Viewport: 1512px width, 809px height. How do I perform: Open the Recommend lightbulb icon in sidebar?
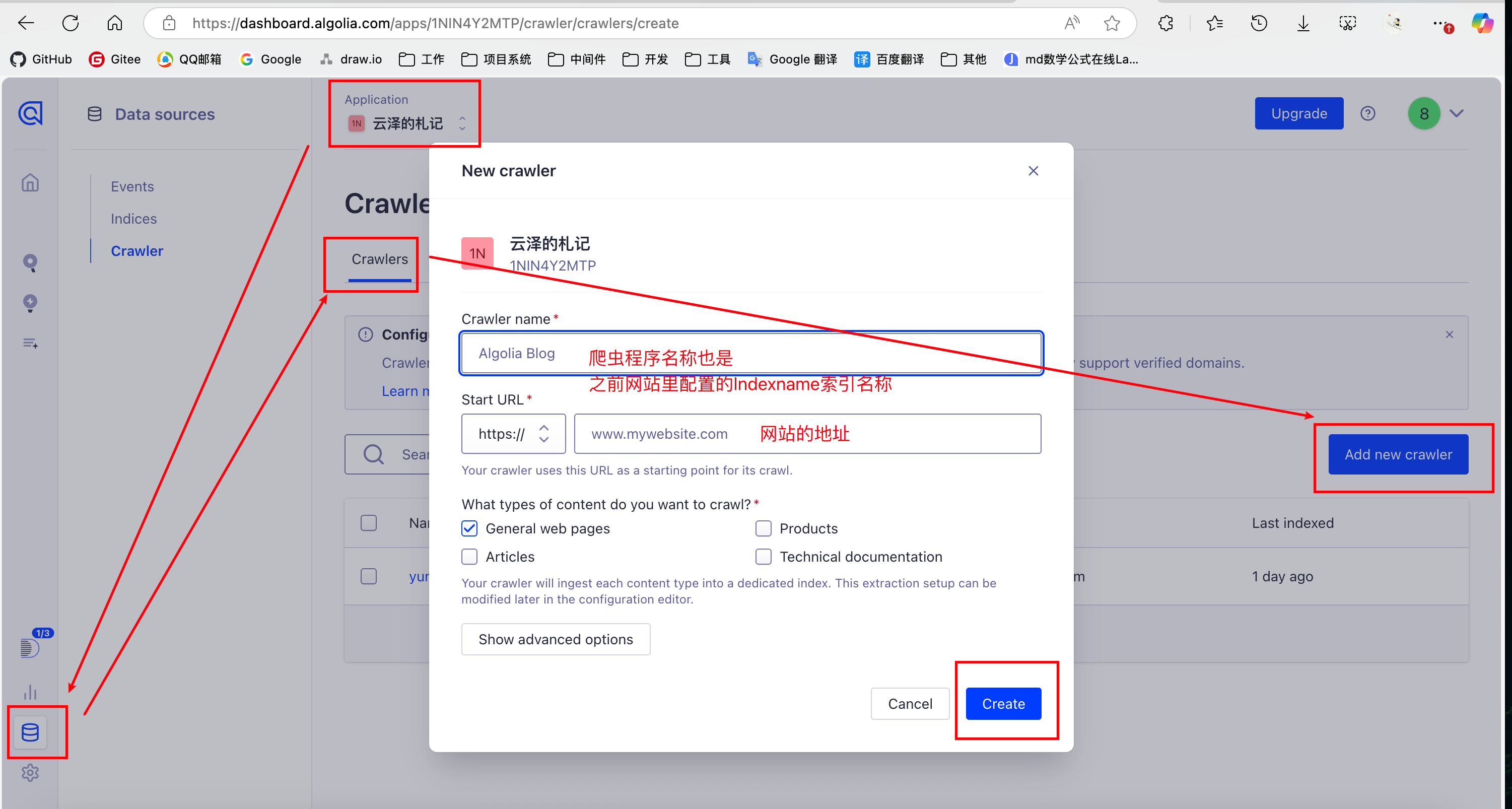pos(30,303)
